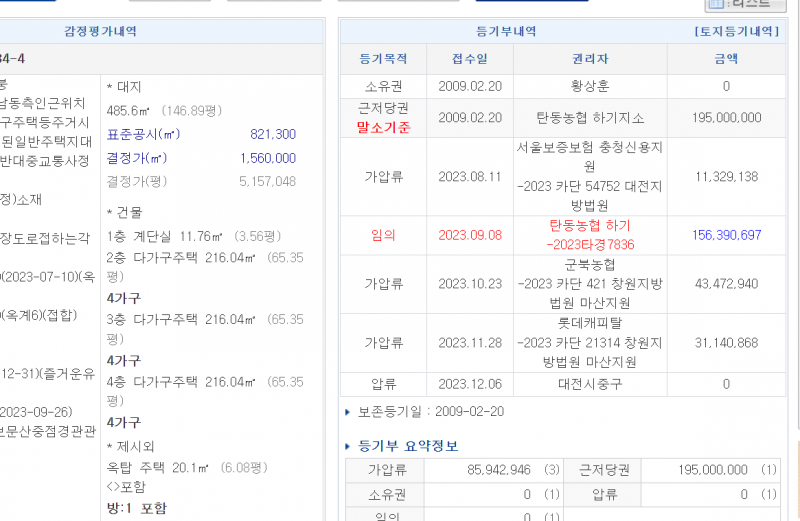The image size is (800, 521).
Task: Click the red 말소기준 label
Action: click(x=383, y=127)
